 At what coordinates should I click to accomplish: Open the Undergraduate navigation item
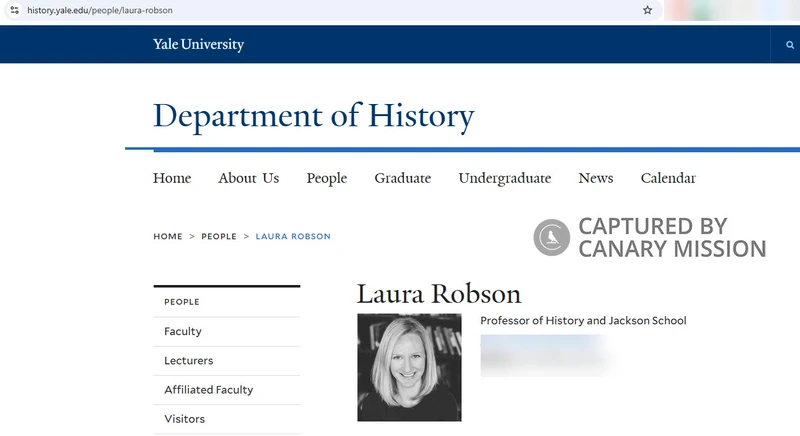(x=504, y=178)
